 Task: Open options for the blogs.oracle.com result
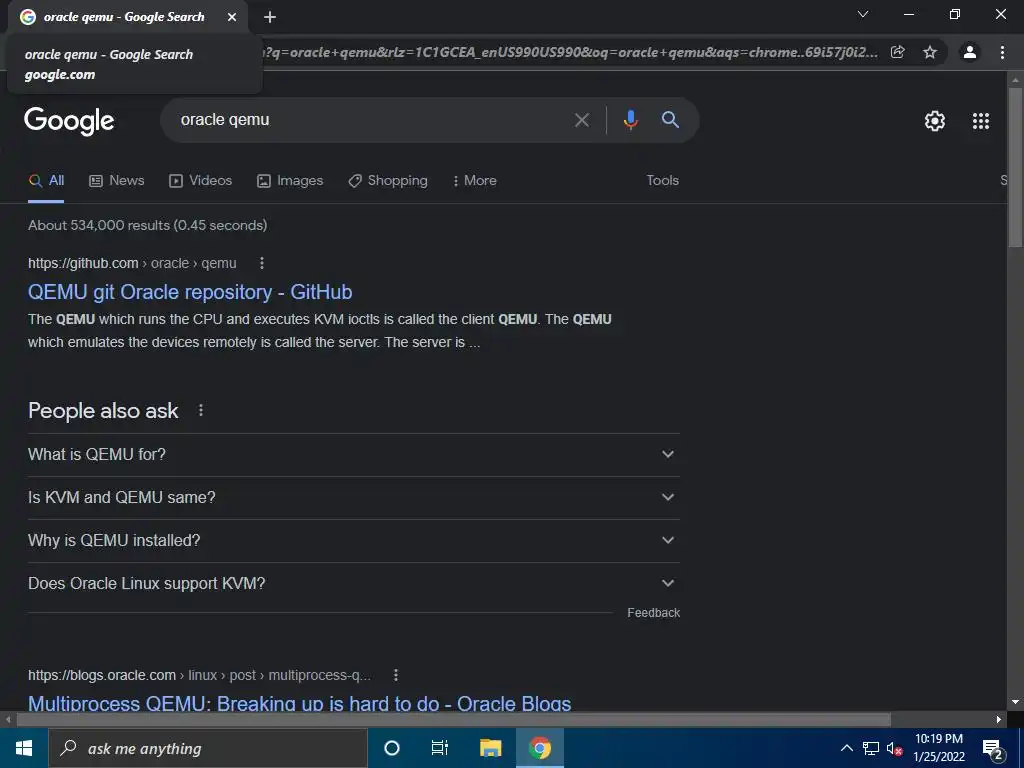(x=396, y=675)
